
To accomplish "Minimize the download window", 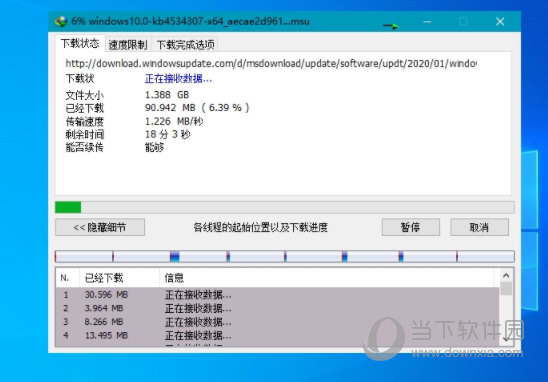I will [x=427, y=22].
